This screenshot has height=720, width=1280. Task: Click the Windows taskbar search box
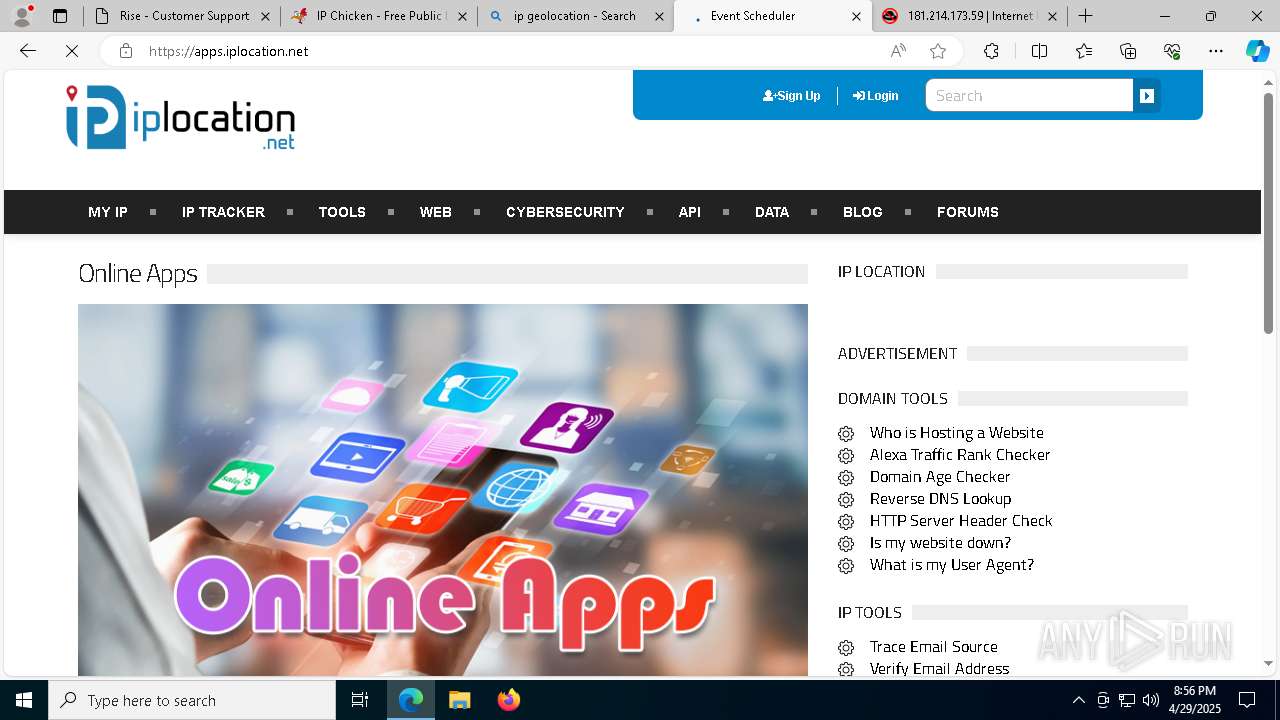(192, 700)
